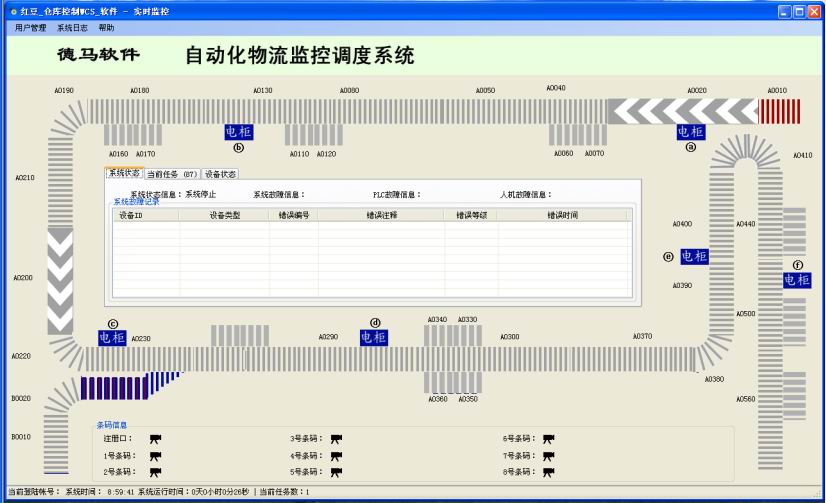Click electric cabinet 电柜 labeled b
The height and width of the screenshot is (503, 826).
pyautogui.click(x=238, y=131)
